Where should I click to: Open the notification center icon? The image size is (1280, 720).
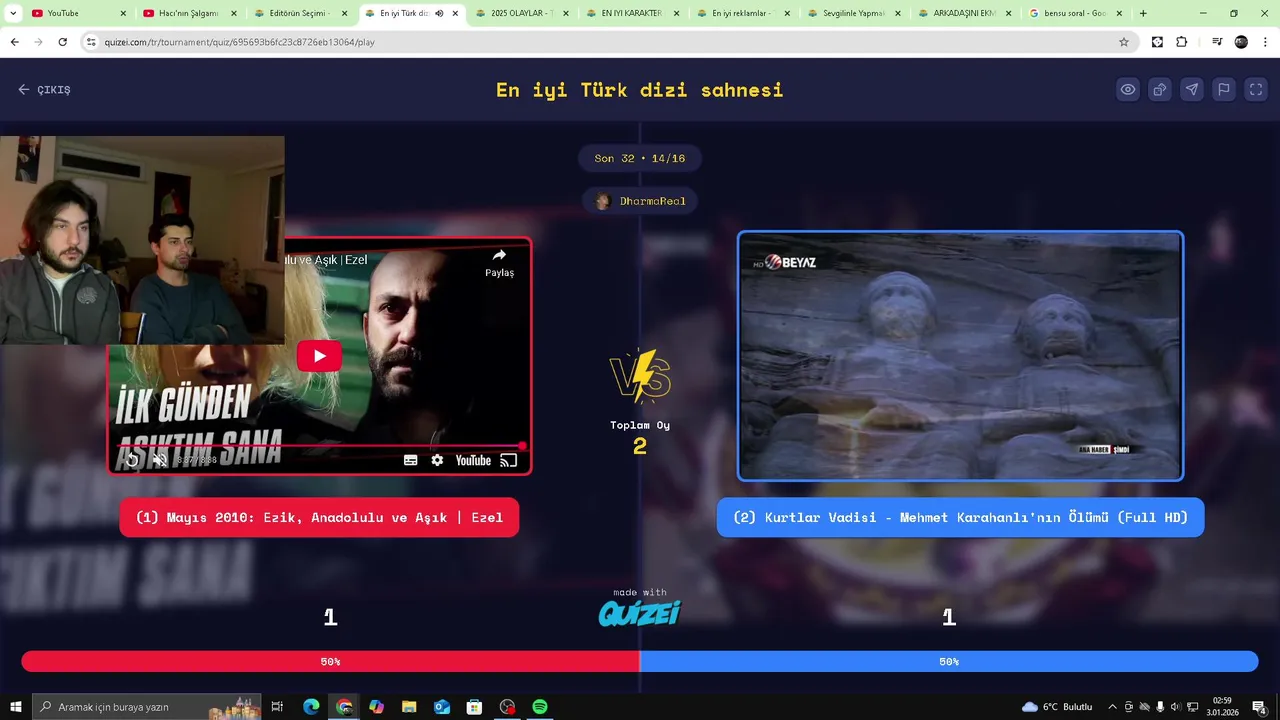click(x=1260, y=707)
